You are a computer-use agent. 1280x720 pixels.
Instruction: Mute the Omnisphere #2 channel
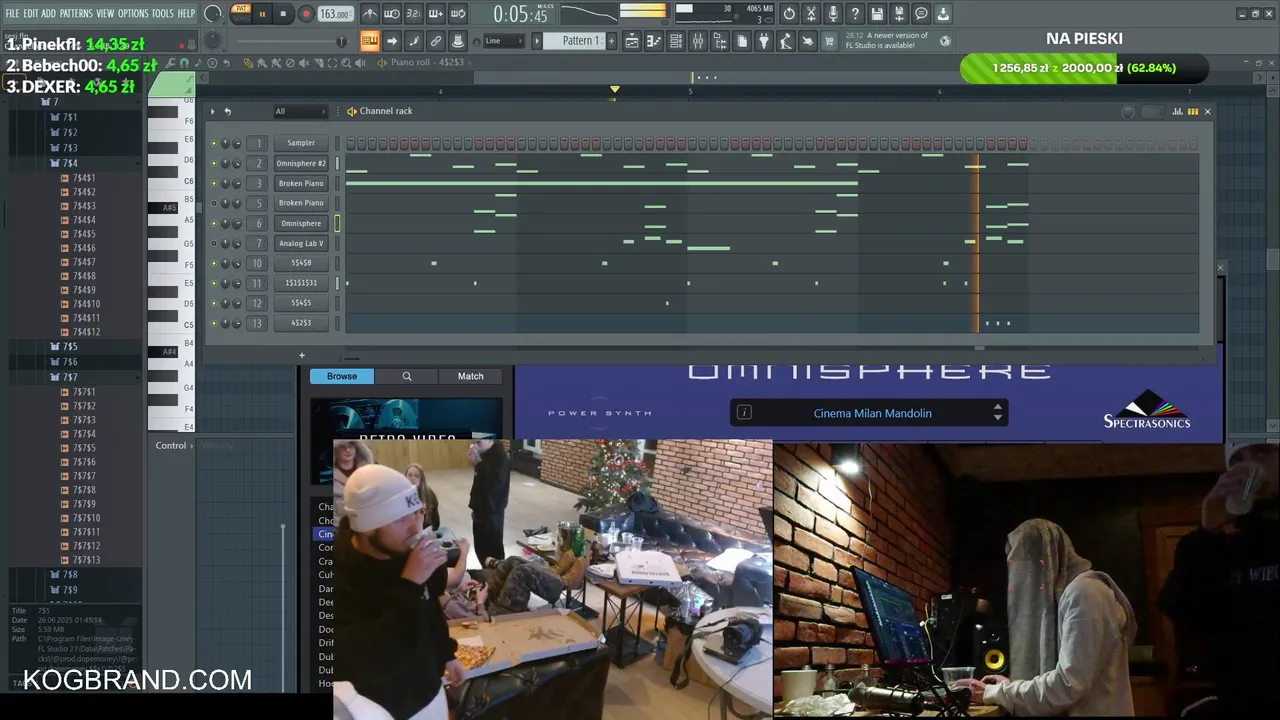coord(213,163)
